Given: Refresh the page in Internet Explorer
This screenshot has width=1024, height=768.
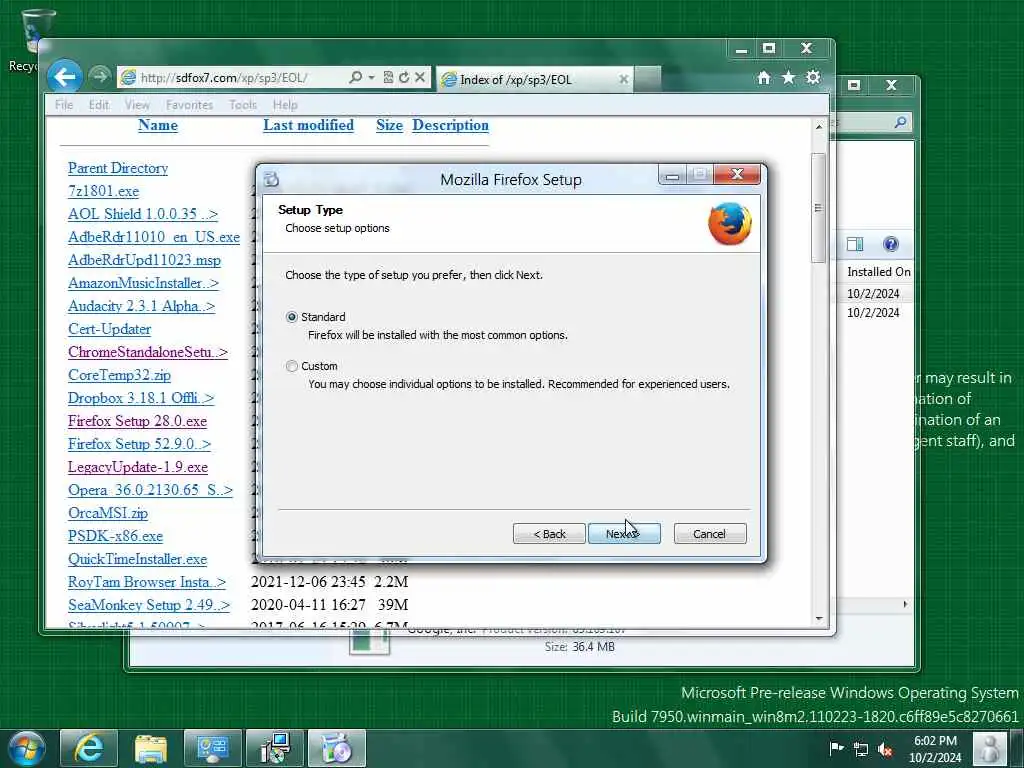Looking at the screenshot, I should pyautogui.click(x=404, y=78).
